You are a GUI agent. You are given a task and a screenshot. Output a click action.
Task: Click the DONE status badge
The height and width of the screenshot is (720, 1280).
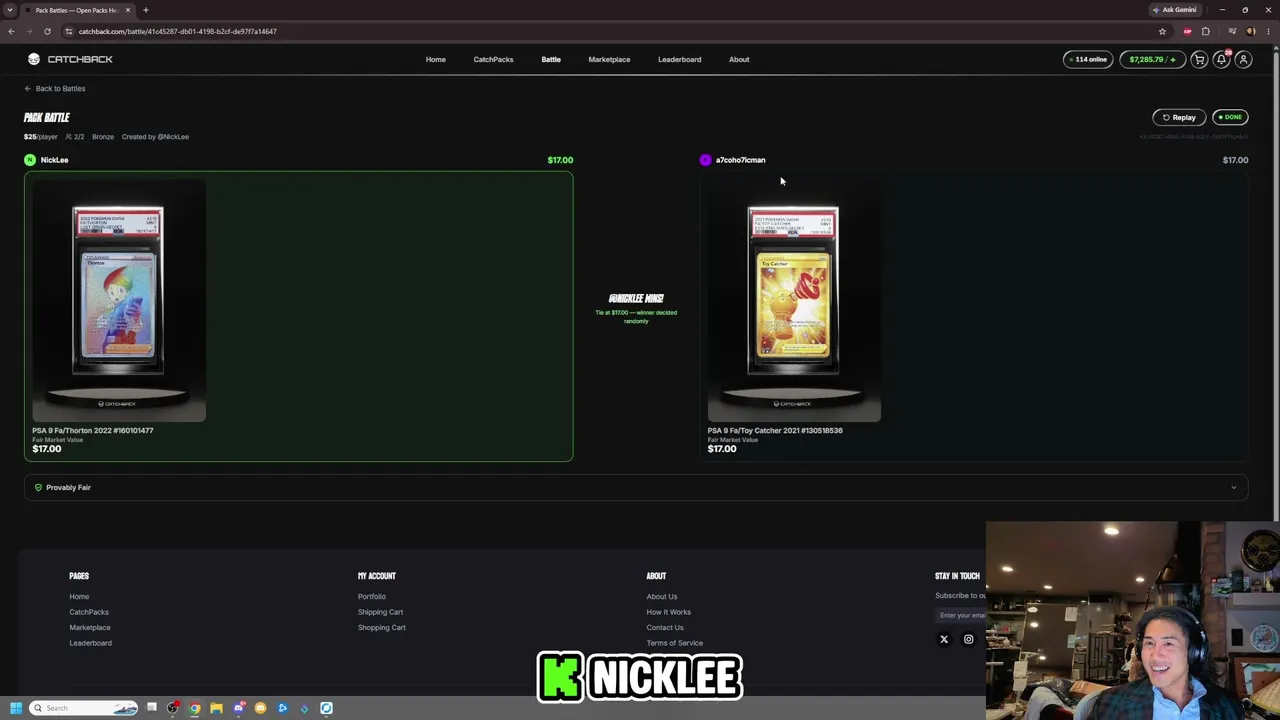(1230, 117)
